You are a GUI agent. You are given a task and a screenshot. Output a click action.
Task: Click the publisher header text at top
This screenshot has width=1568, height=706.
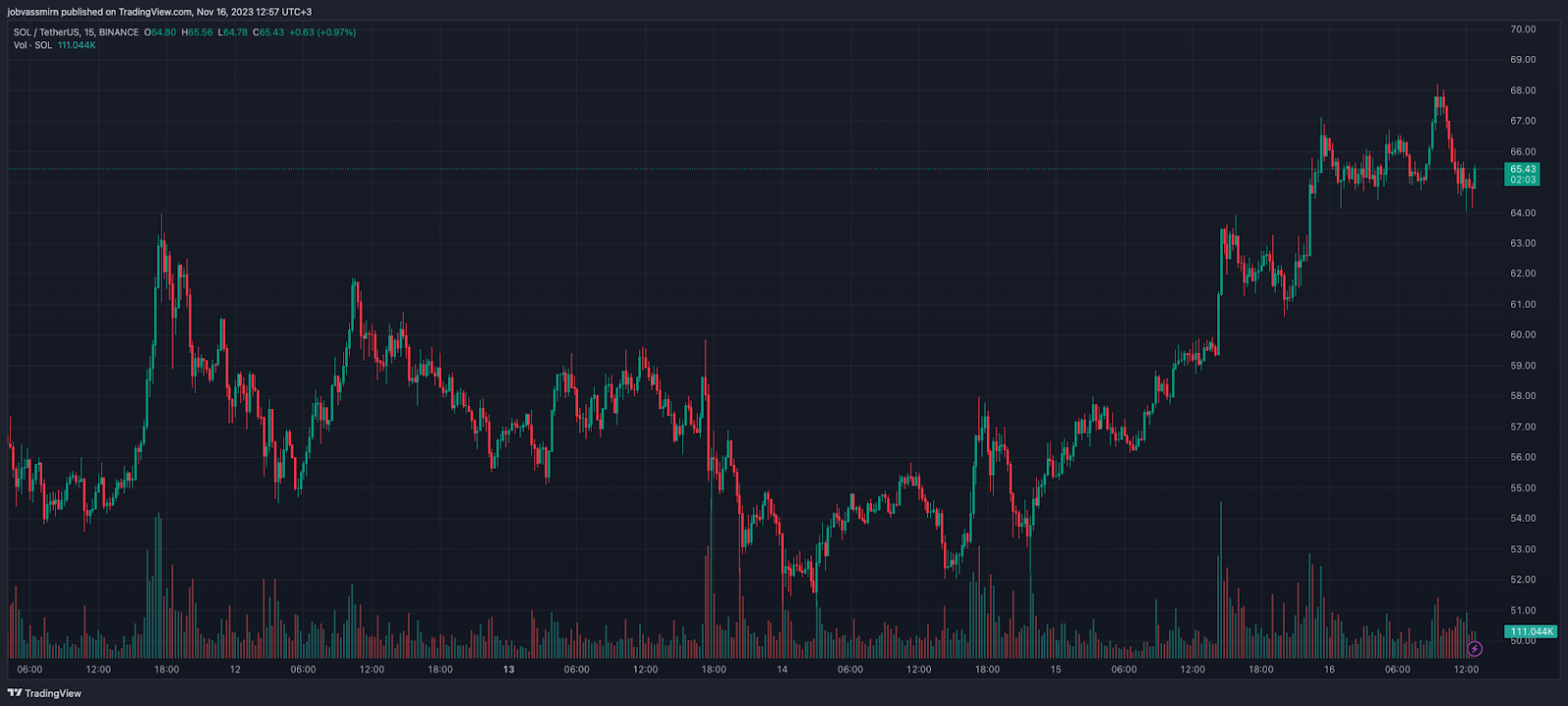pos(160,12)
